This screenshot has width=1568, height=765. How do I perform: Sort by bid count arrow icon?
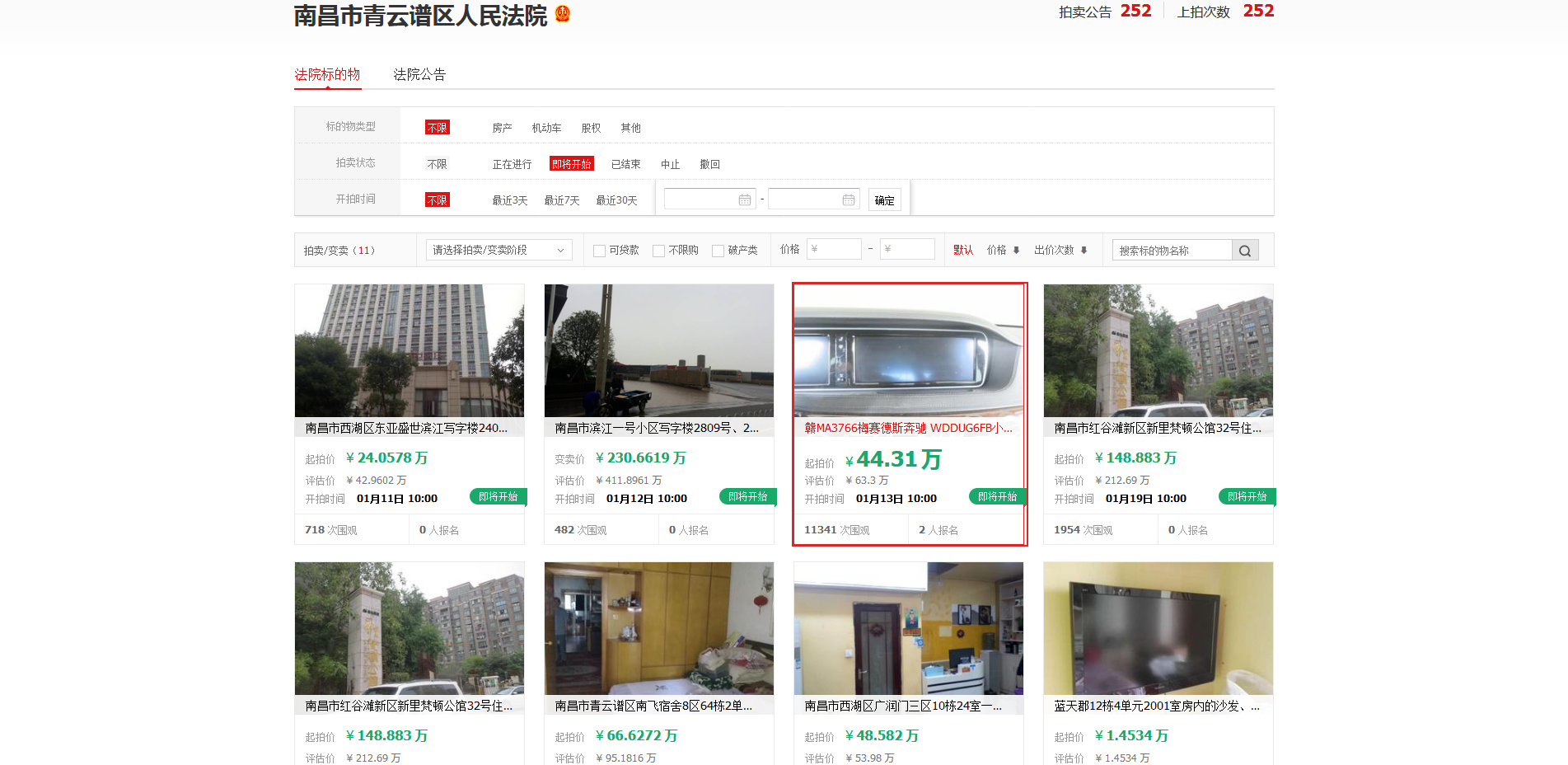click(1084, 251)
